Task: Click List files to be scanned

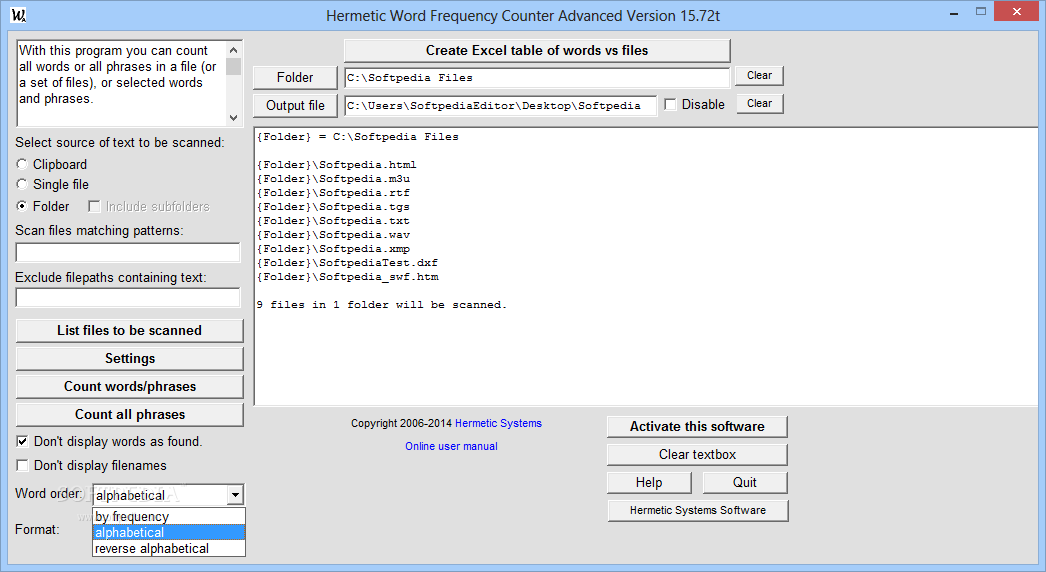Action: (x=129, y=330)
